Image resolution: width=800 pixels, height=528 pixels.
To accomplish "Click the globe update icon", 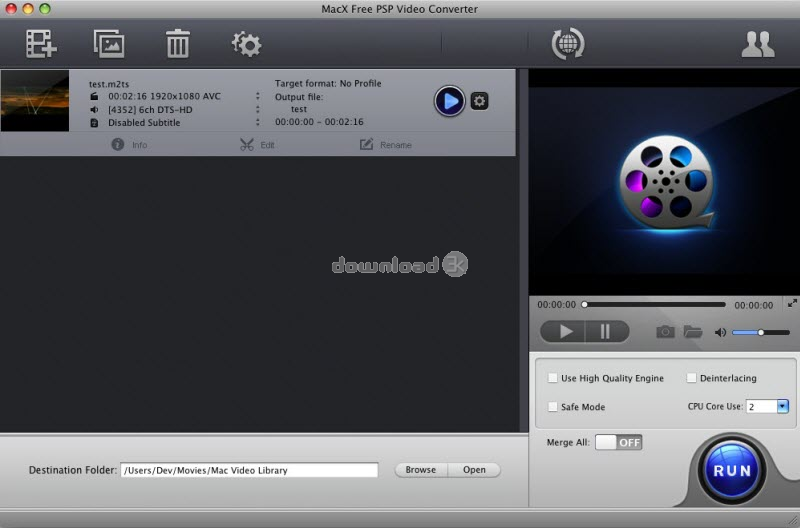I will click(x=568, y=43).
